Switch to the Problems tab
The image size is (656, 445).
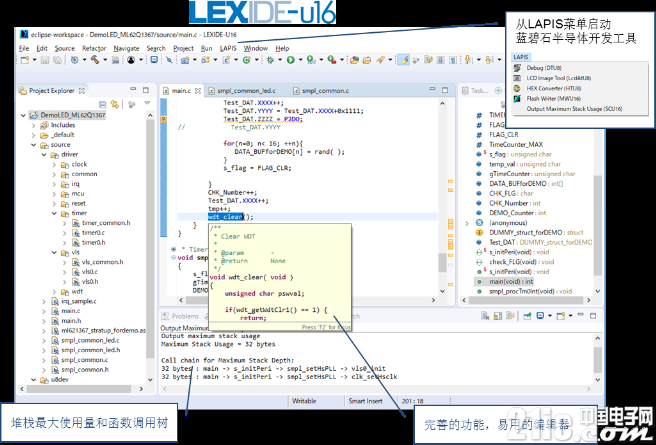tap(181, 316)
